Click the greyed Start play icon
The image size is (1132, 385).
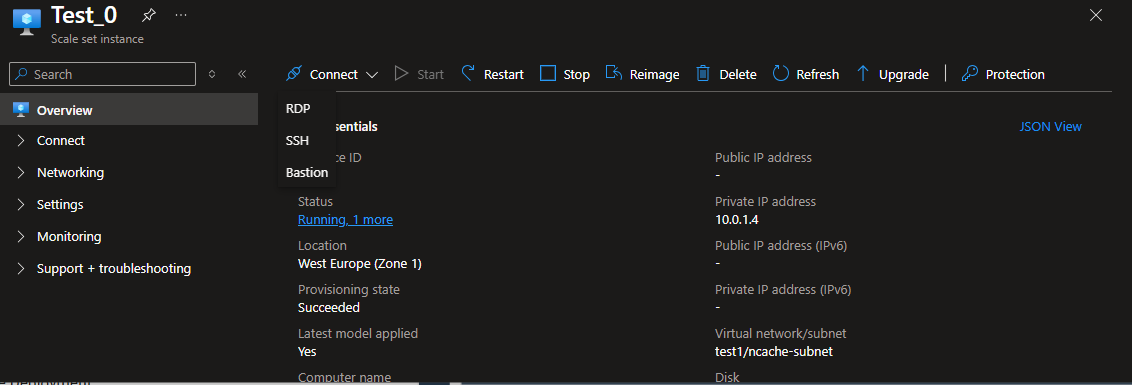click(401, 74)
